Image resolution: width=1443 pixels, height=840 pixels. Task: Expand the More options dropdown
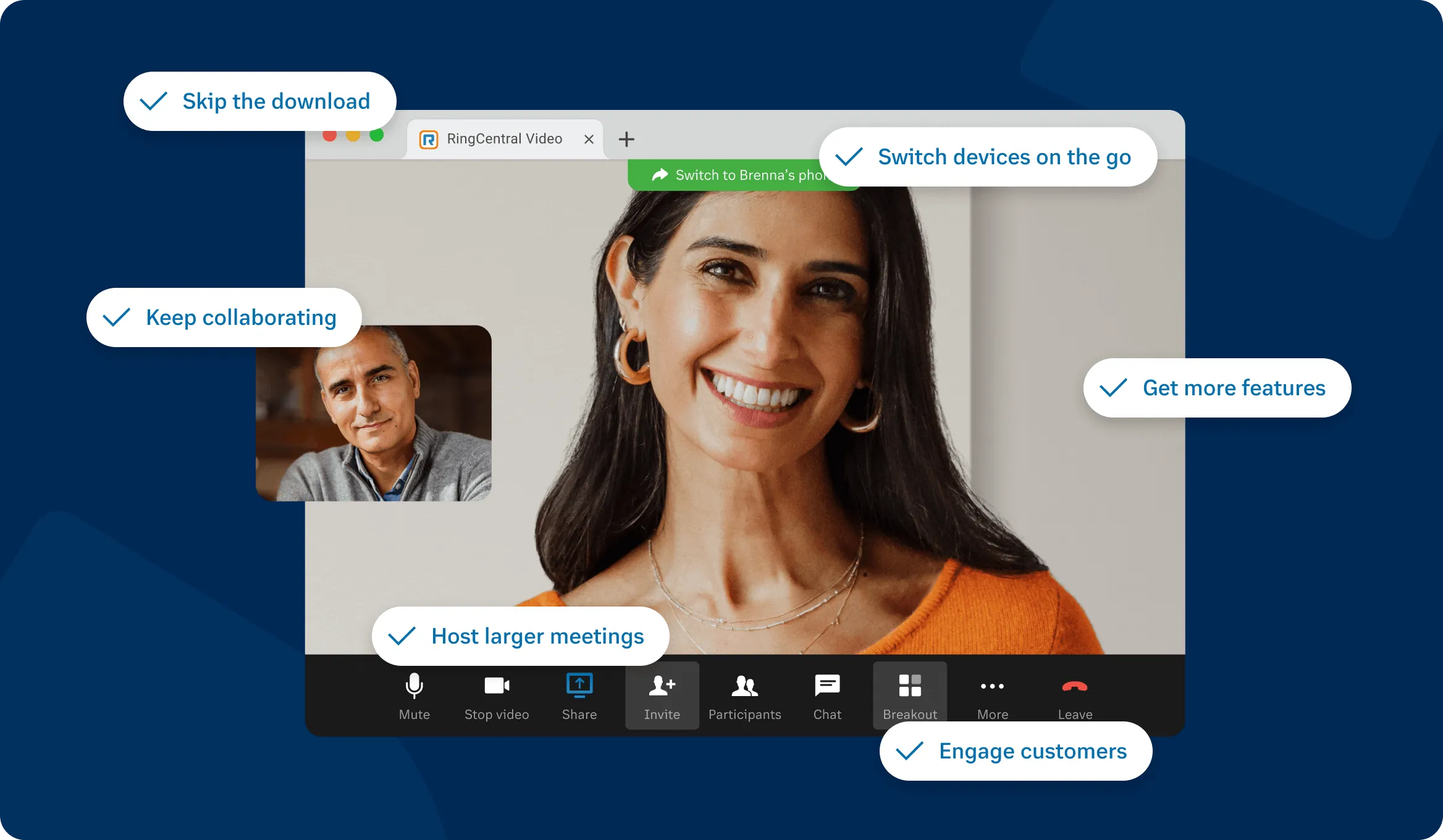tap(991, 697)
